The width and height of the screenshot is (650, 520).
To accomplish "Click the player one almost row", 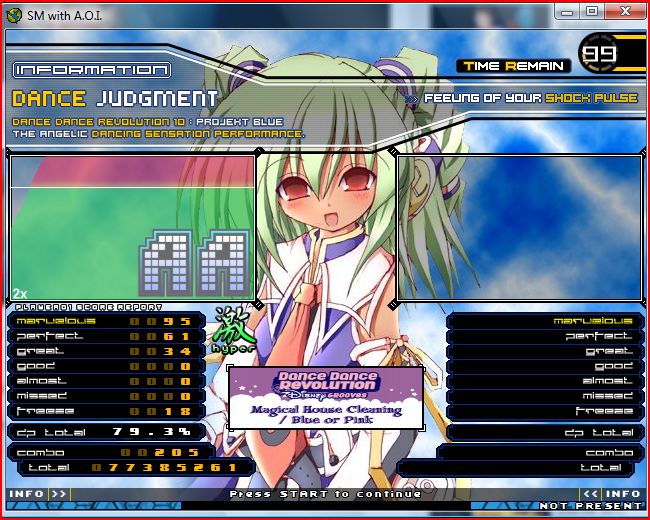I will 106,381.
